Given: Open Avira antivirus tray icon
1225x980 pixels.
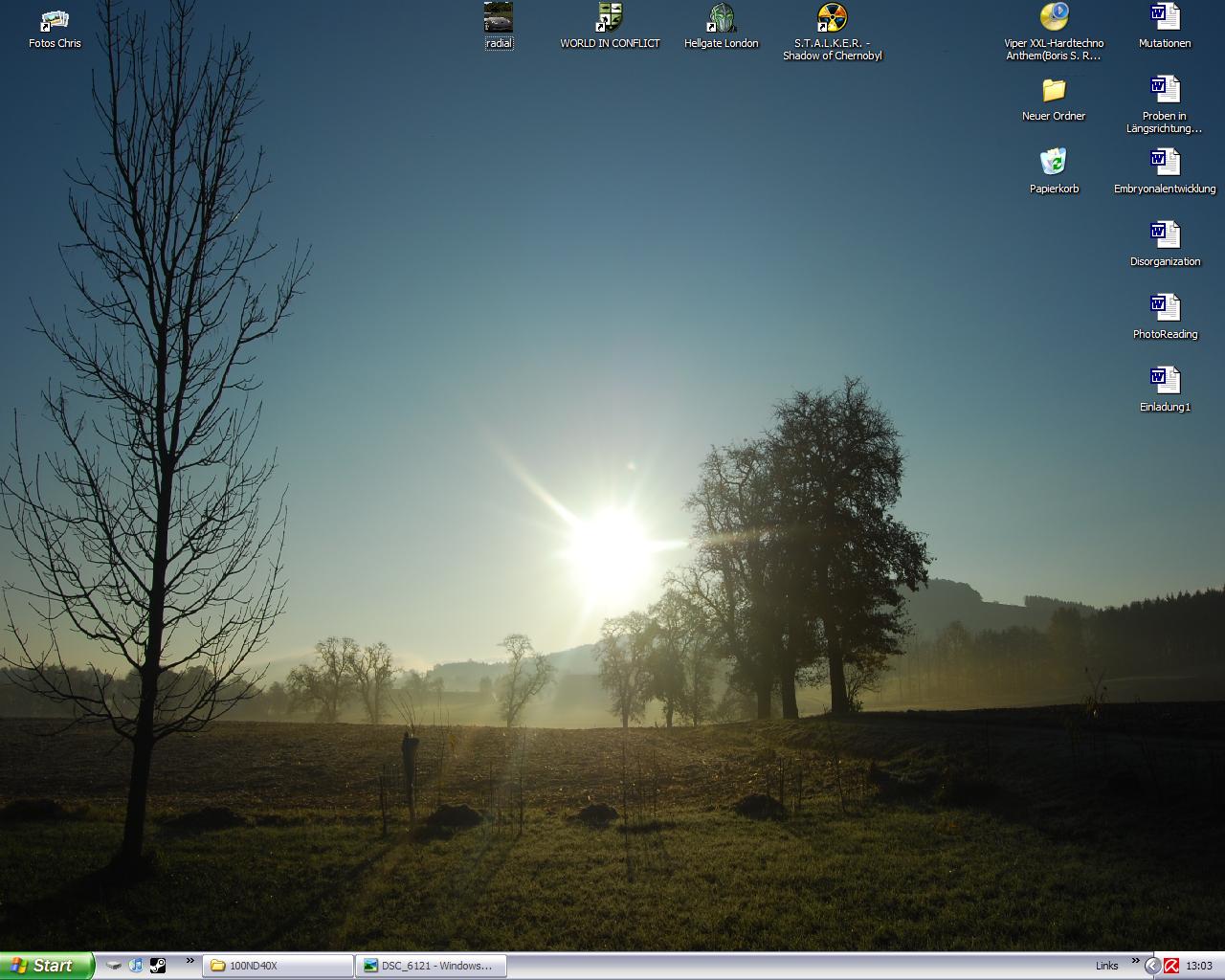Looking at the screenshot, I should (x=1170, y=966).
